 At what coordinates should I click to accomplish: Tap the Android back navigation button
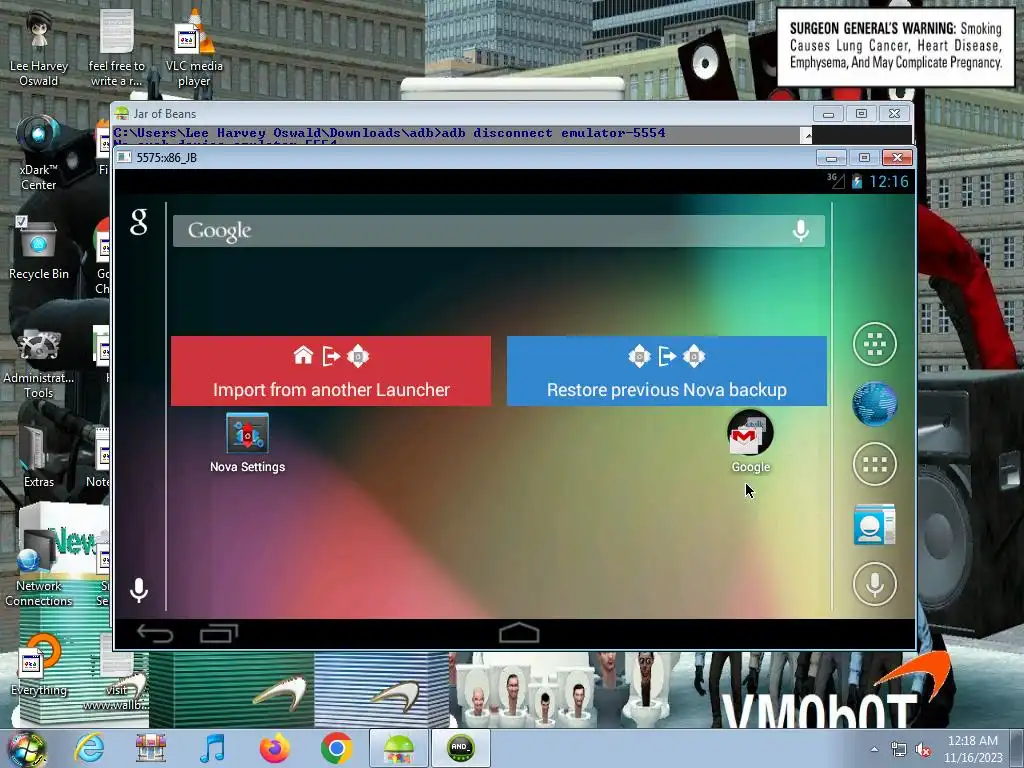155,633
